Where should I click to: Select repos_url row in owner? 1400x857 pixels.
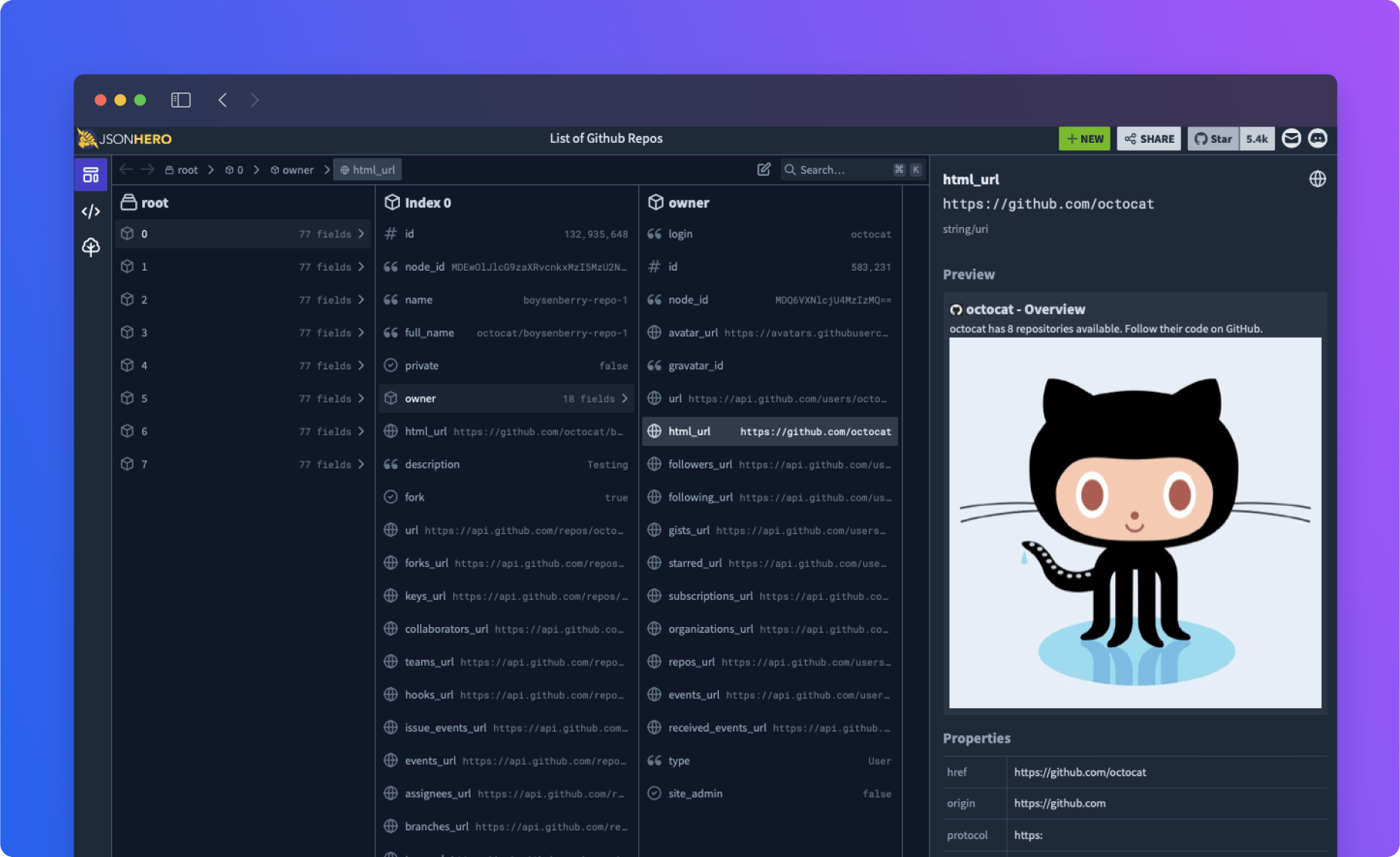coord(770,662)
